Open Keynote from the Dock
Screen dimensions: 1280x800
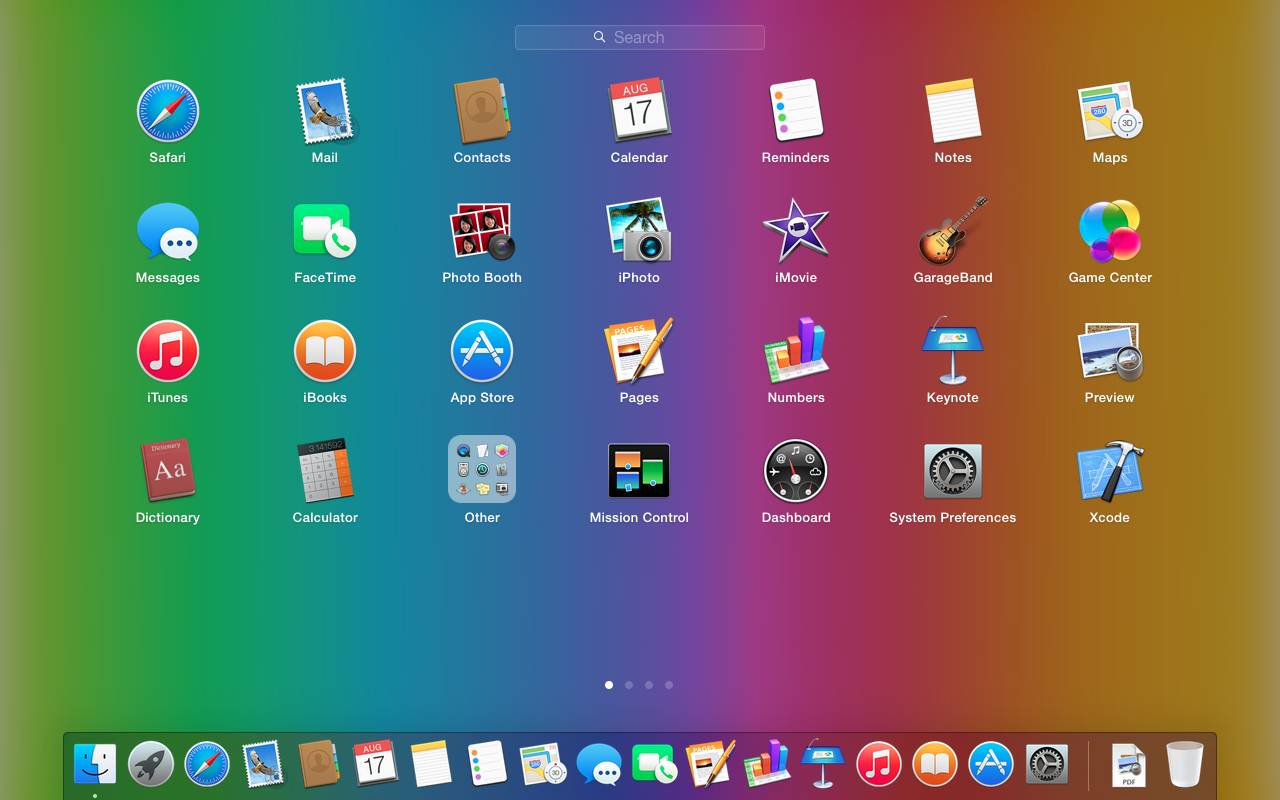pos(823,765)
